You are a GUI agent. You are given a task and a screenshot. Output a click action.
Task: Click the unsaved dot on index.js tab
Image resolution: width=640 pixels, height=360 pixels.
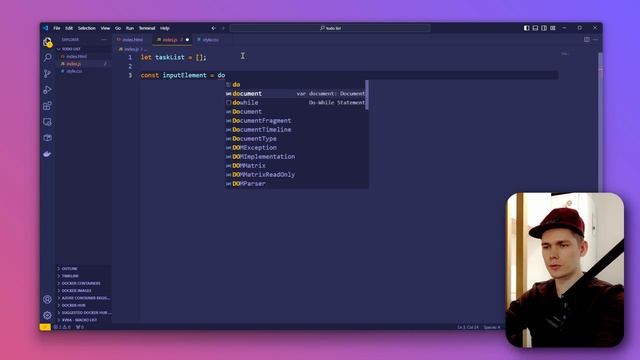coord(187,40)
